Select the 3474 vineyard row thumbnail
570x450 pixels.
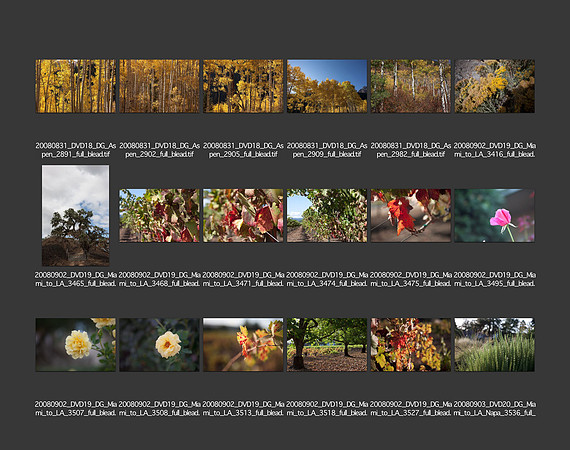tap(327, 216)
